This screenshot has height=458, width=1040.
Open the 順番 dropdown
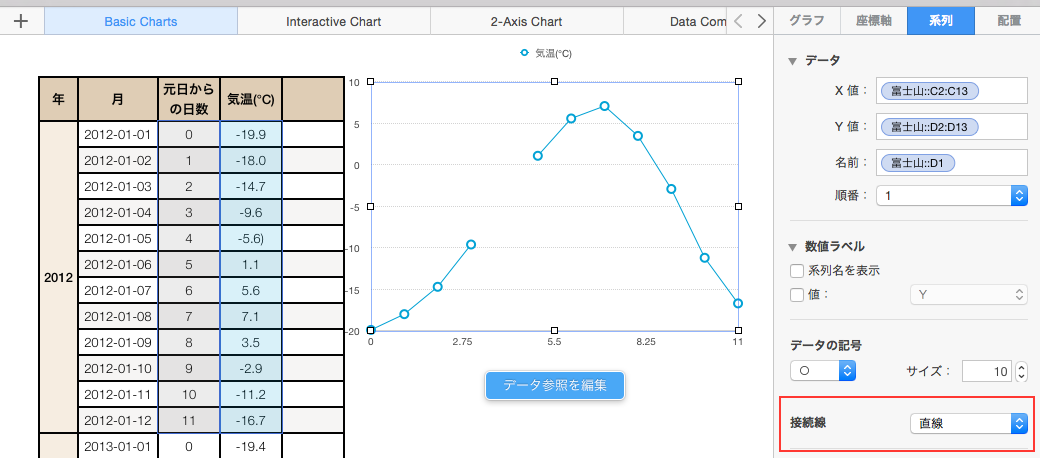point(1019,196)
